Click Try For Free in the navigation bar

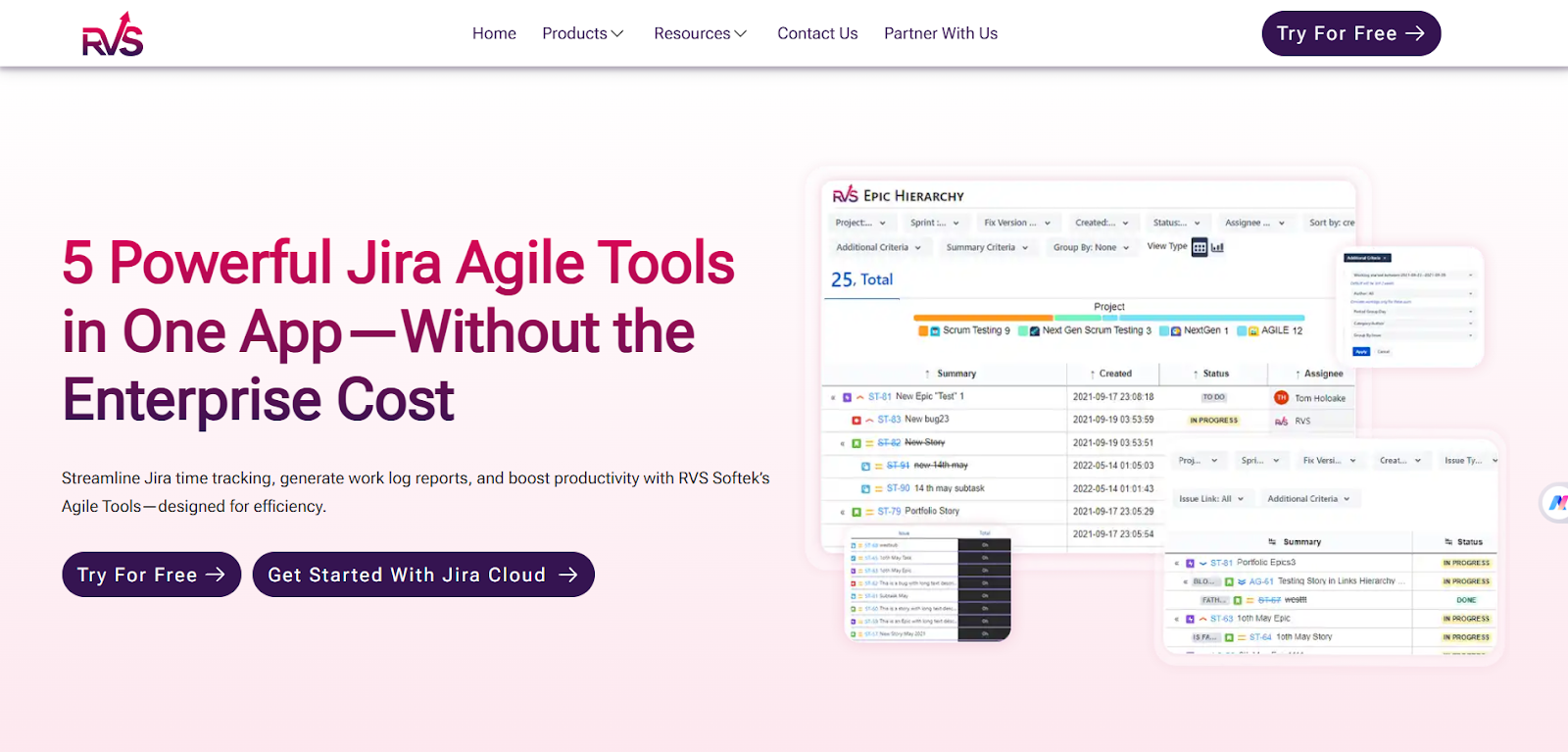1351,33
